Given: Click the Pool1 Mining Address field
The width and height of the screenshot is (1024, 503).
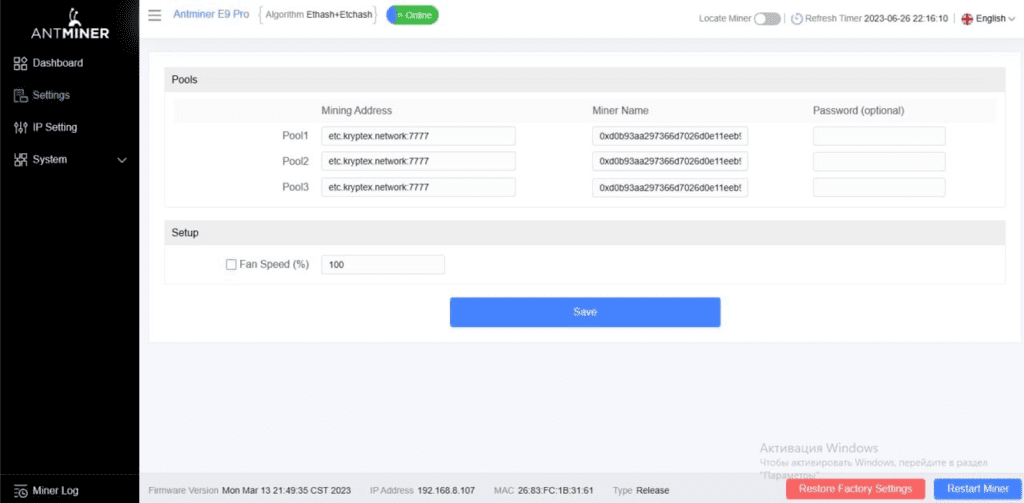Looking at the screenshot, I should (x=418, y=136).
